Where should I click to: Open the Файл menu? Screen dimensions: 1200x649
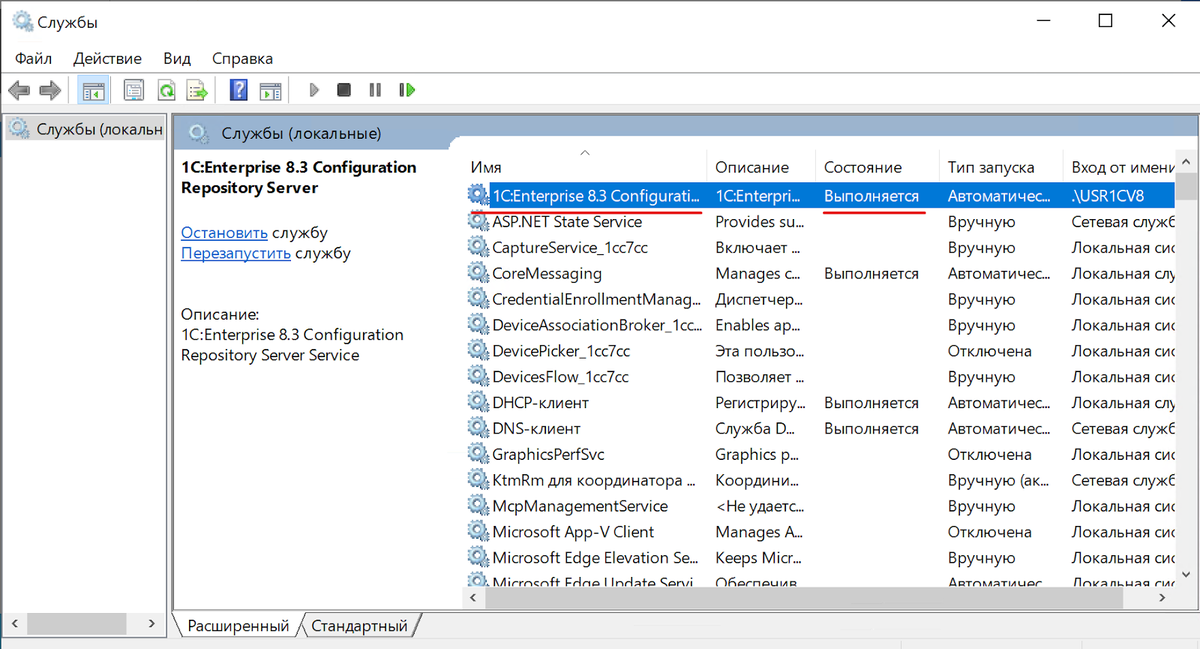point(34,58)
